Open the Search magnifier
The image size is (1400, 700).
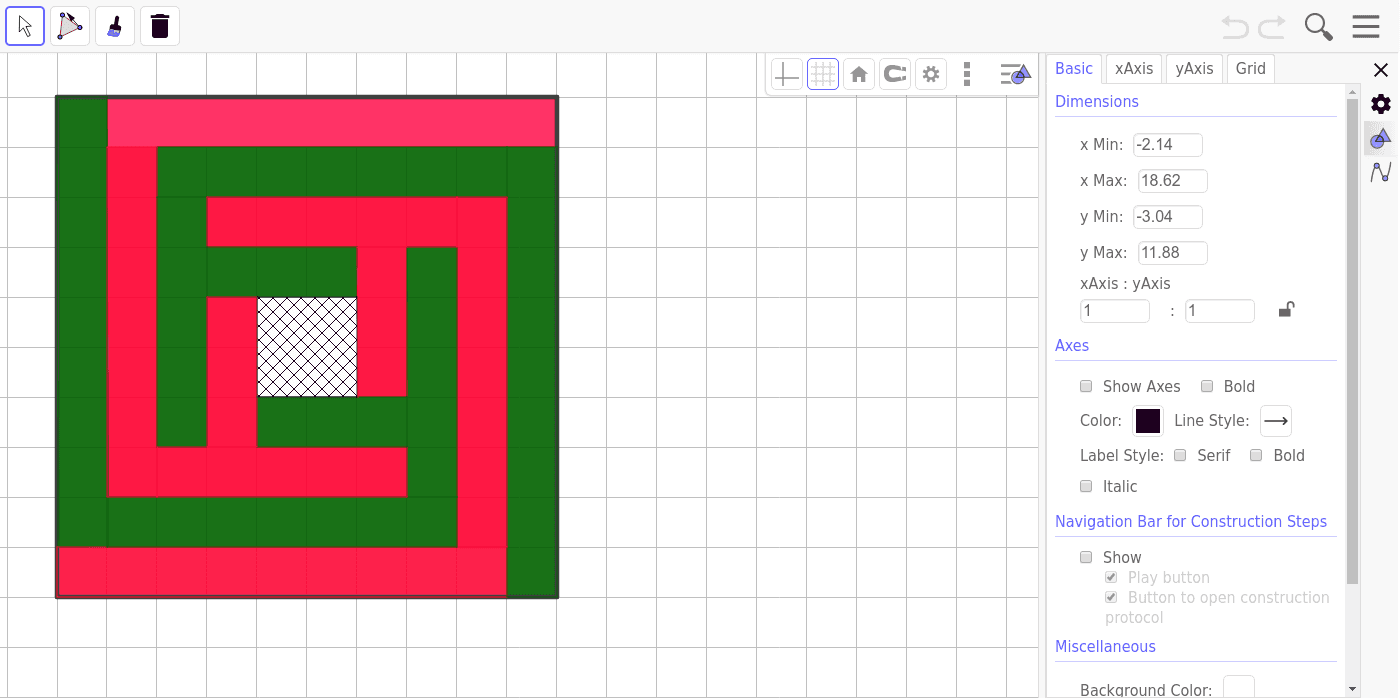pyautogui.click(x=1319, y=26)
